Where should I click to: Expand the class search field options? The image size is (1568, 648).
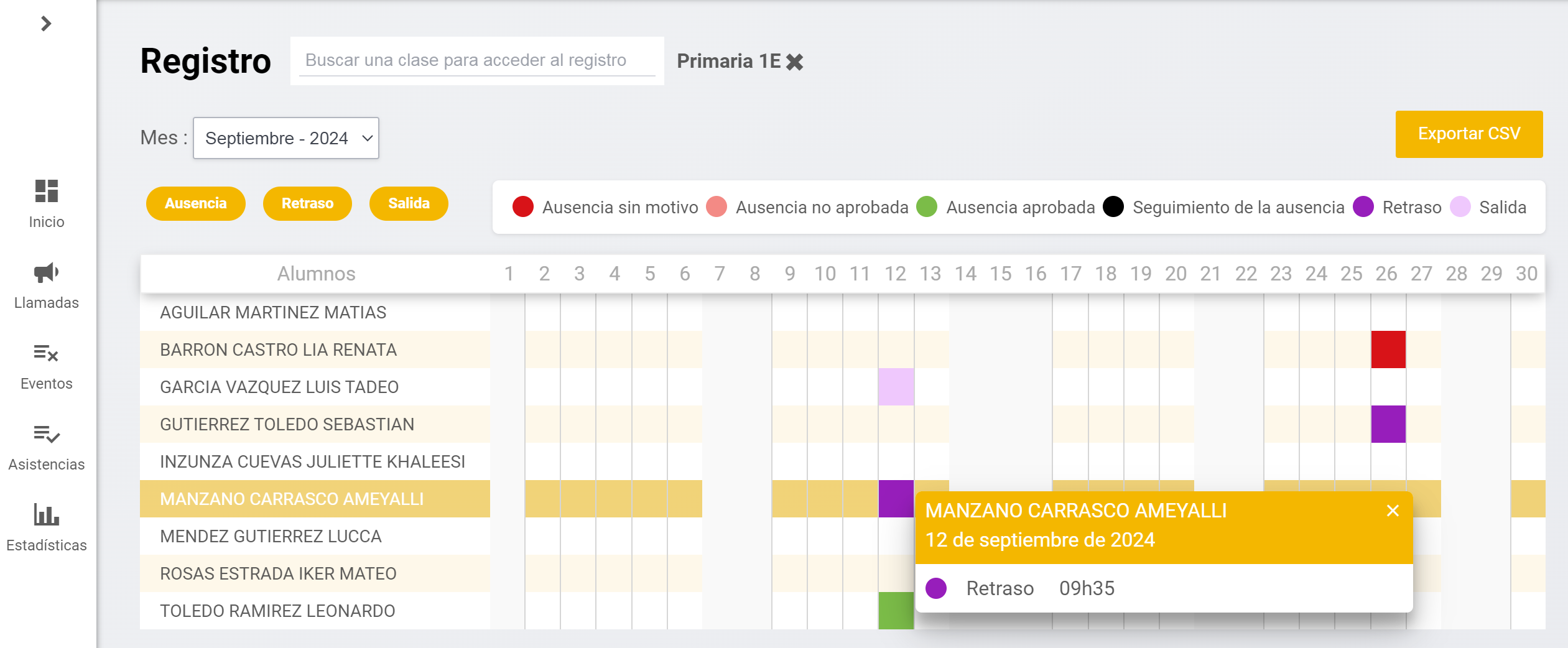point(477,60)
